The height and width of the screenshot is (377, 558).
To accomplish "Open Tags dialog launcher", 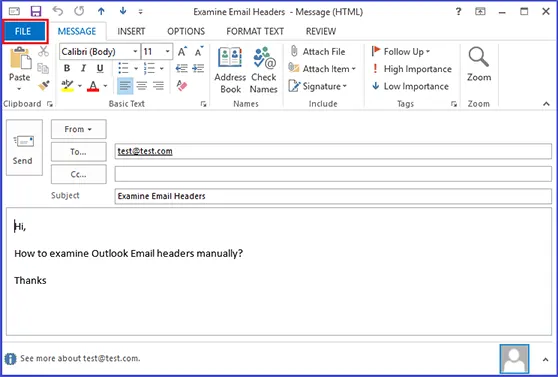I will coord(454,104).
